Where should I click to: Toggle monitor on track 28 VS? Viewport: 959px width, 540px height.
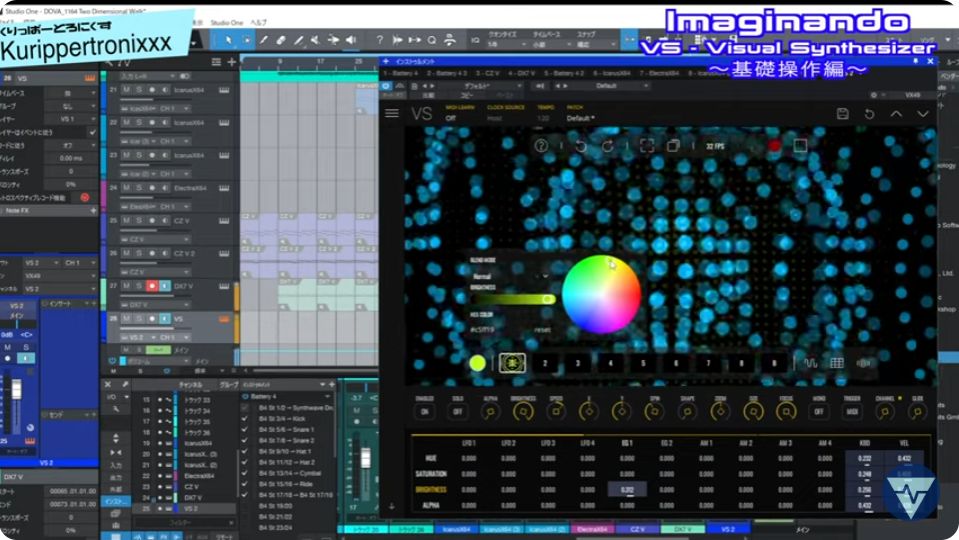(165, 319)
